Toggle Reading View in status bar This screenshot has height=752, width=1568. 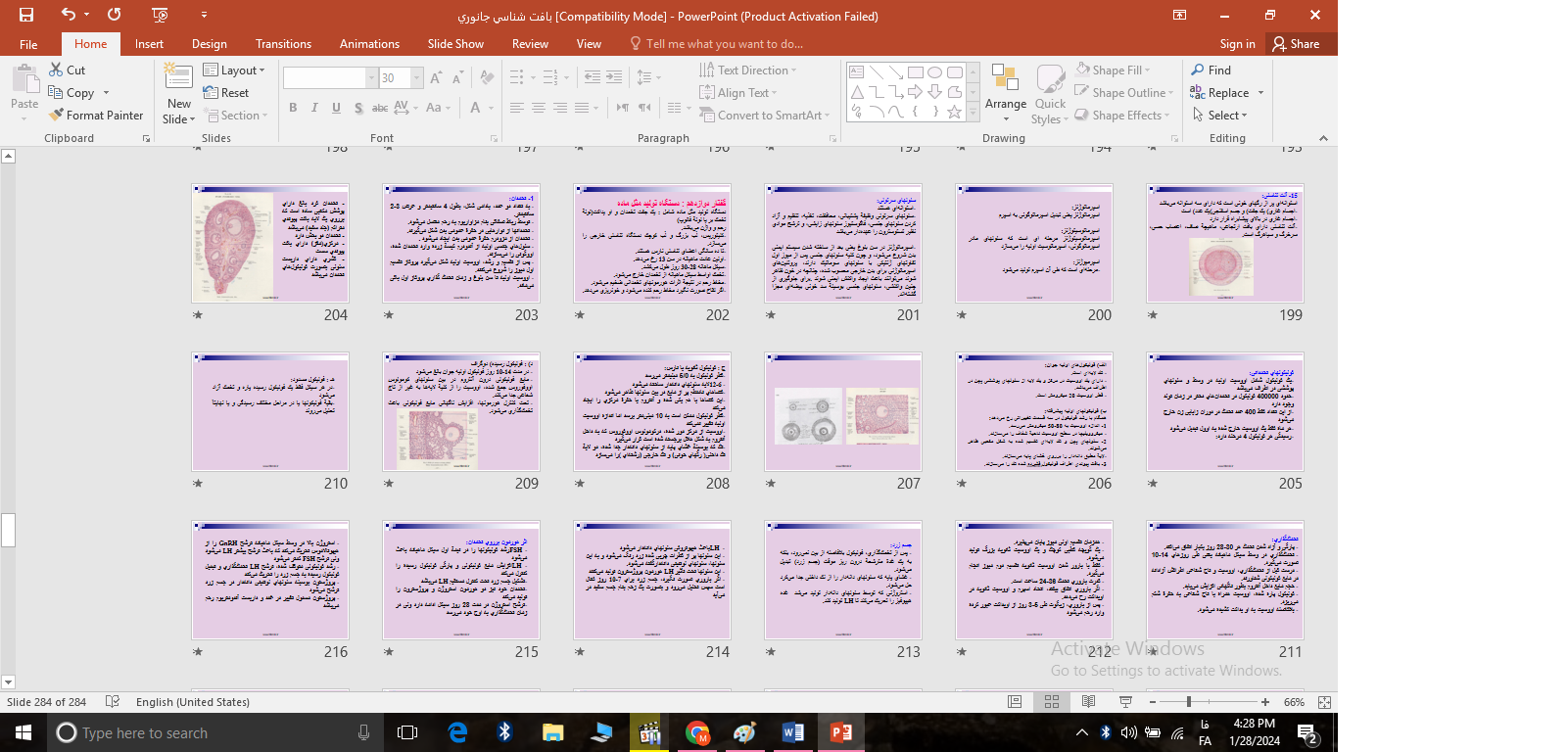click(1088, 702)
